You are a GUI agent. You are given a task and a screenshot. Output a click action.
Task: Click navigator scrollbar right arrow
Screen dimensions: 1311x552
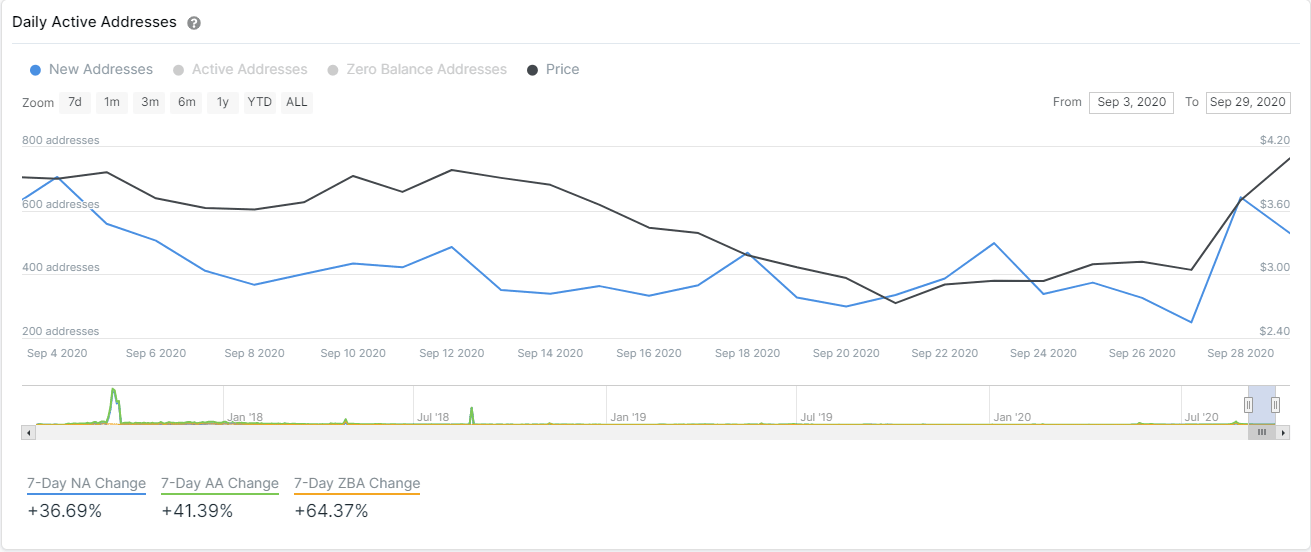click(1283, 433)
